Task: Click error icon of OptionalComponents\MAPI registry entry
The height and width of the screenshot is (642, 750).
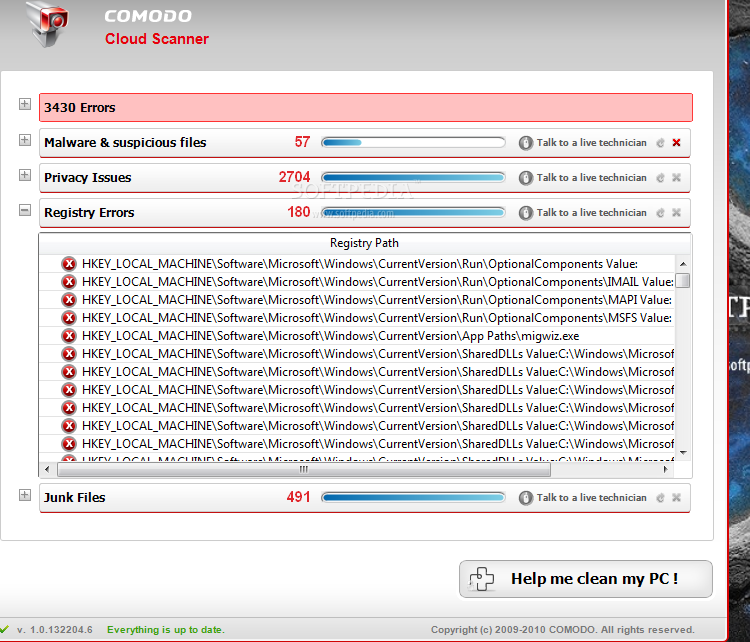Action: 69,300
